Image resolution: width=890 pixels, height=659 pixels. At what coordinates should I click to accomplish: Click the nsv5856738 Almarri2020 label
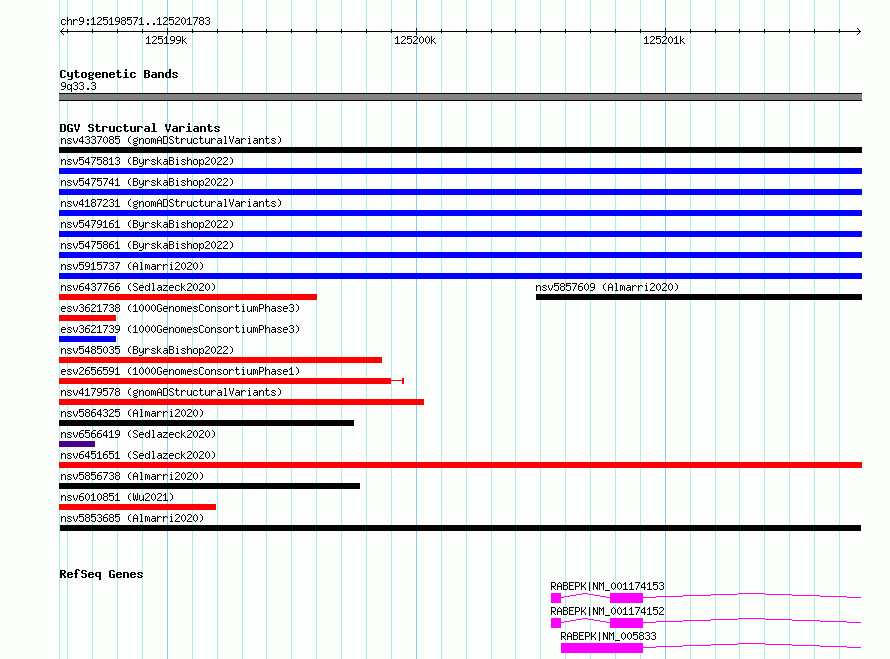pyautogui.click(x=132, y=476)
